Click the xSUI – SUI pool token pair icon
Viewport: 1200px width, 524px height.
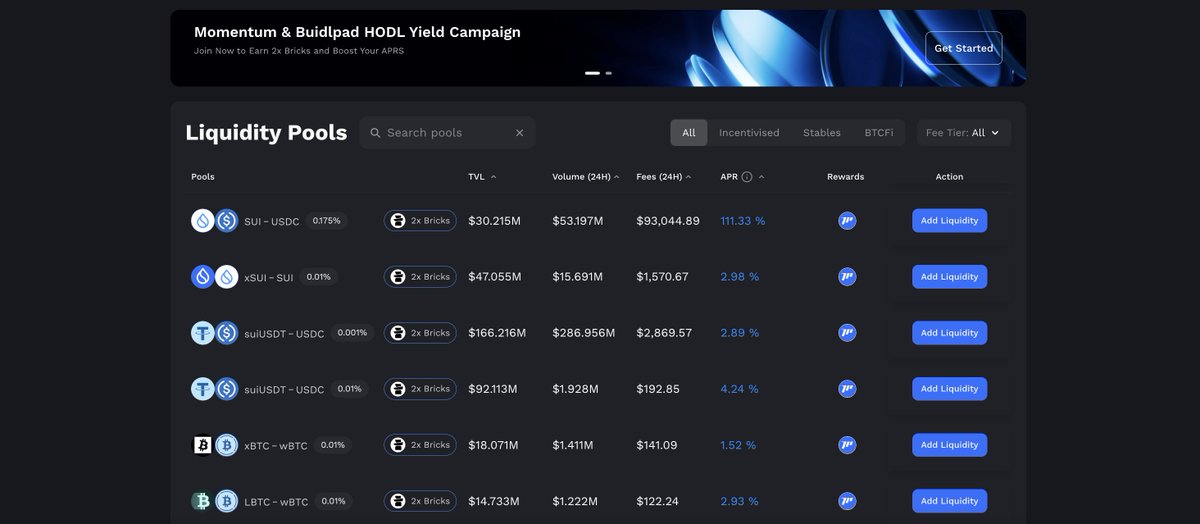[x=214, y=277]
